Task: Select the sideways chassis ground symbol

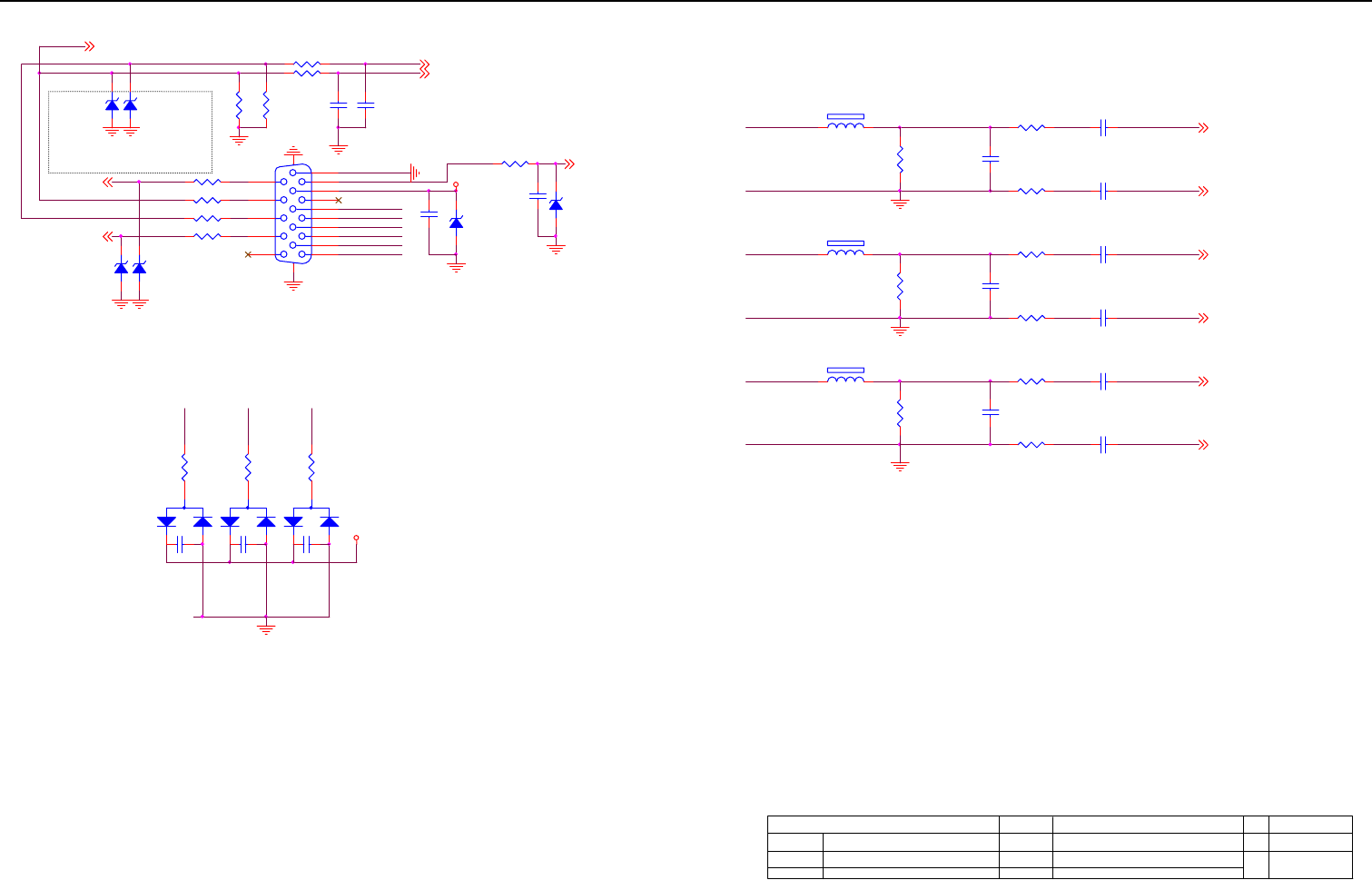Action: (x=414, y=173)
